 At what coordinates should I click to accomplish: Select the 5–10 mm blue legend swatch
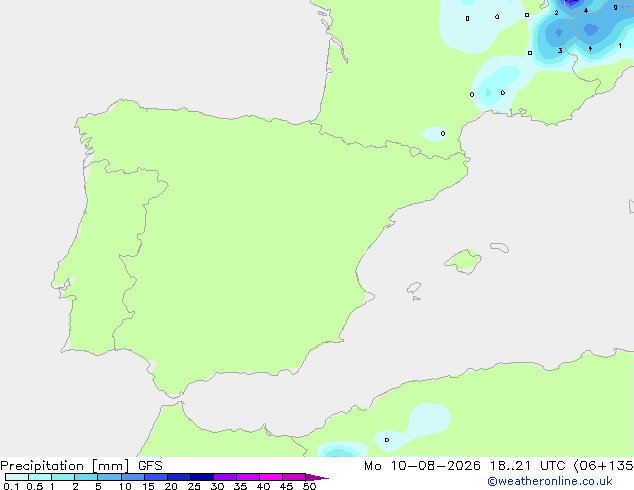coord(109,477)
